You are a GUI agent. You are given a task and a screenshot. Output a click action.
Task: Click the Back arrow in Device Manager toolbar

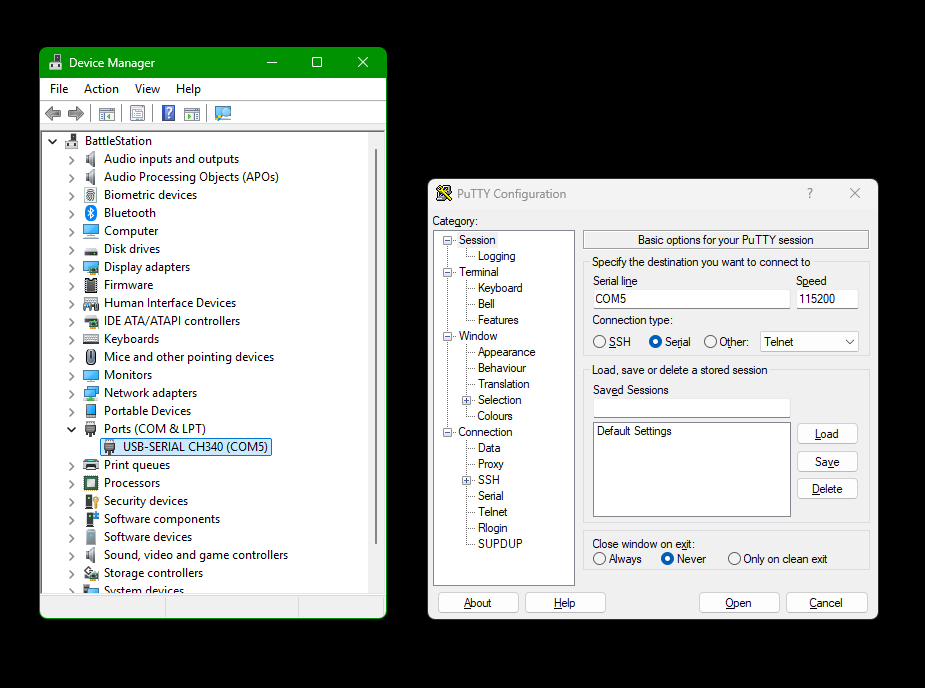[x=53, y=113]
